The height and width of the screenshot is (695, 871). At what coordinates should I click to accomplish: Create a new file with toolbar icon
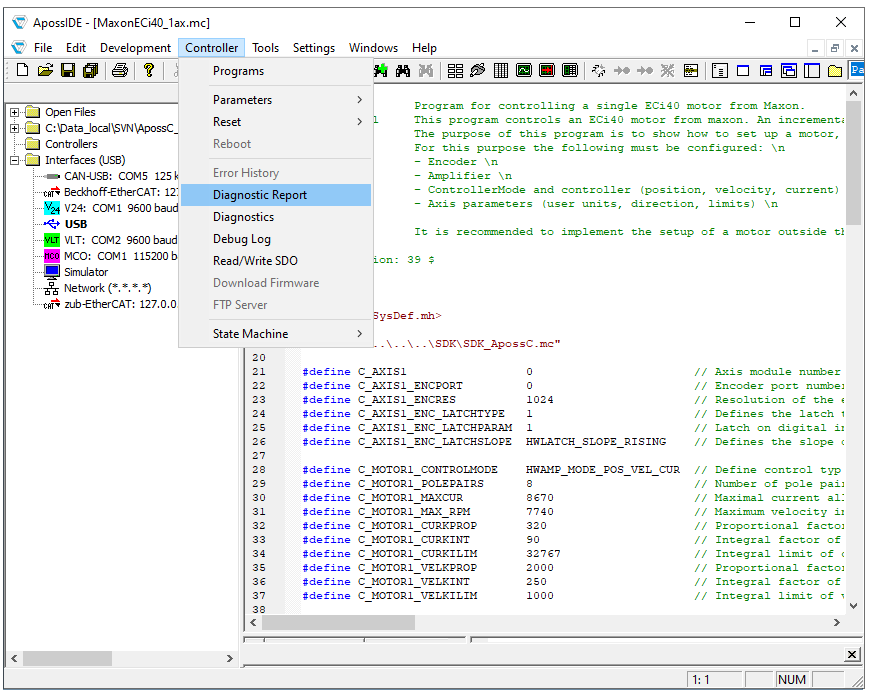click(x=23, y=71)
